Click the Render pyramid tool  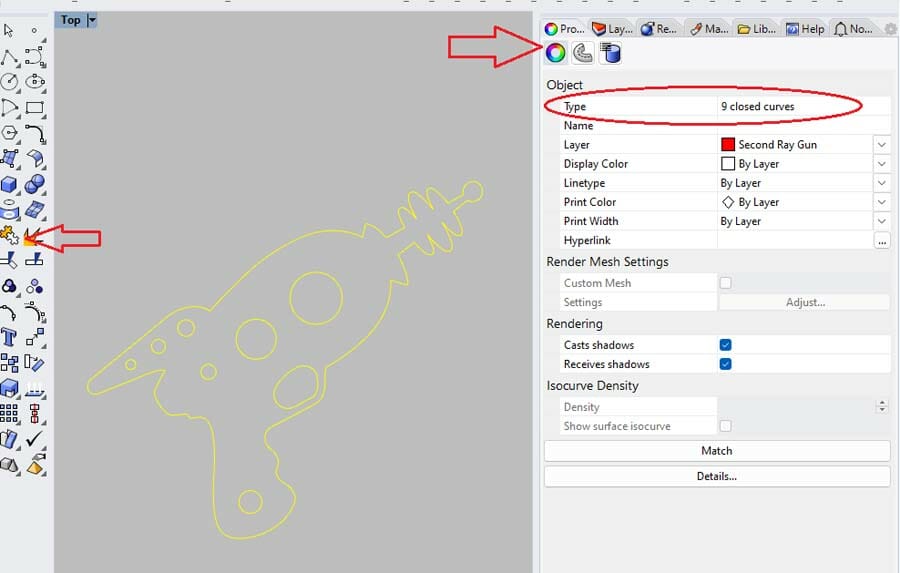(x=36, y=465)
